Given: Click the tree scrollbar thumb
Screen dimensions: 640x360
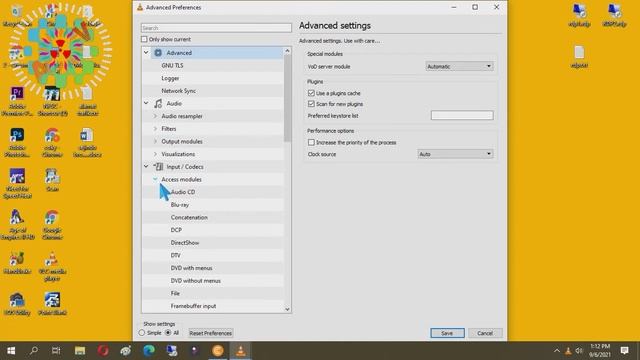Looking at the screenshot, I should 287,98.
